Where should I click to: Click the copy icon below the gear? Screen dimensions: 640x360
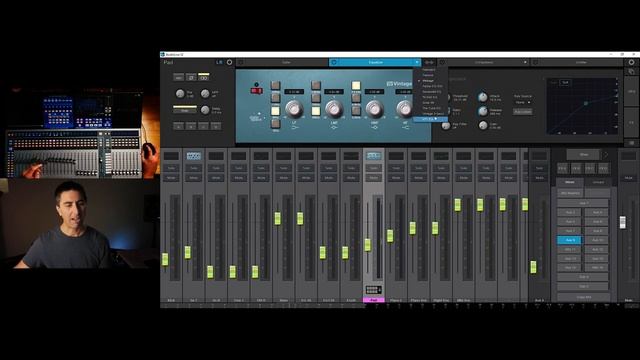[631, 72]
